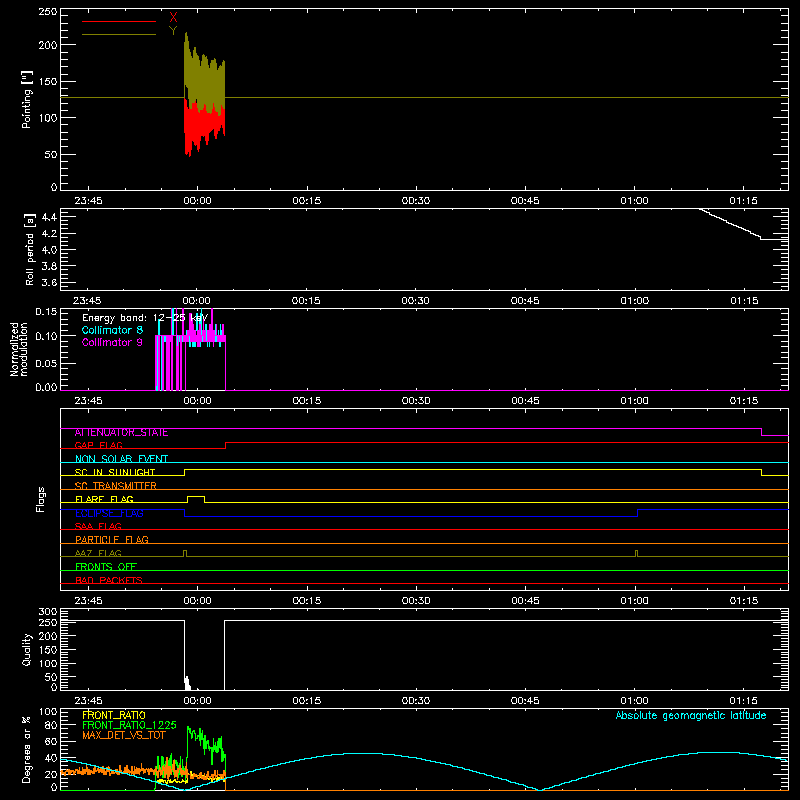Click the 4.0 tick on Roll period axis
This screenshot has height=800, width=800.
point(49,250)
